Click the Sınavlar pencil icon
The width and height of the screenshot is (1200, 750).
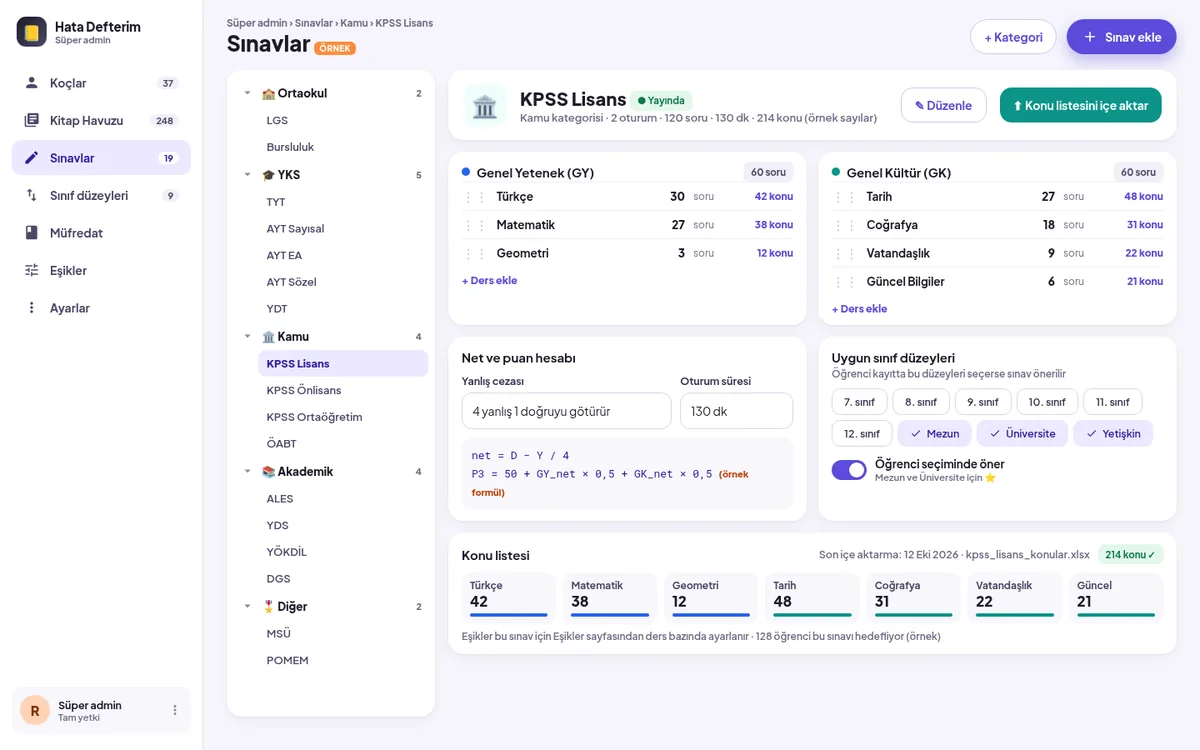point(32,158)
